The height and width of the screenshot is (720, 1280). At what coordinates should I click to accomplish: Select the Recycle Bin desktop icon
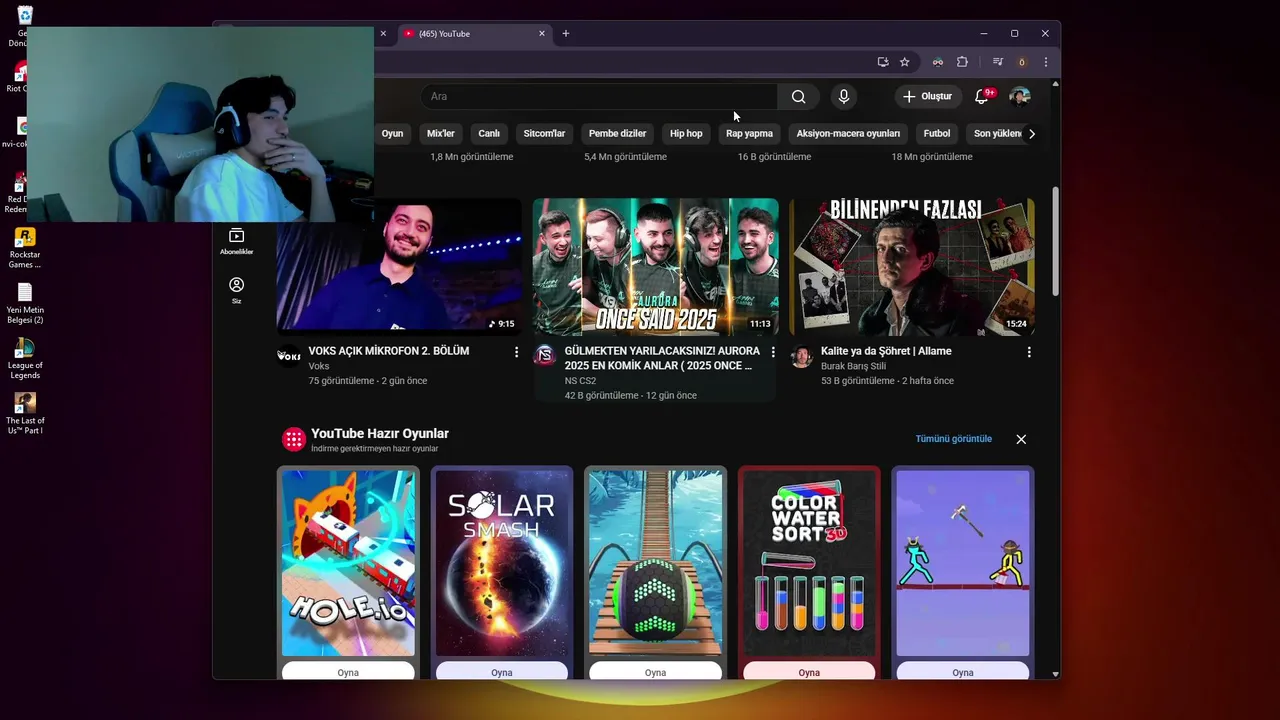24,26
